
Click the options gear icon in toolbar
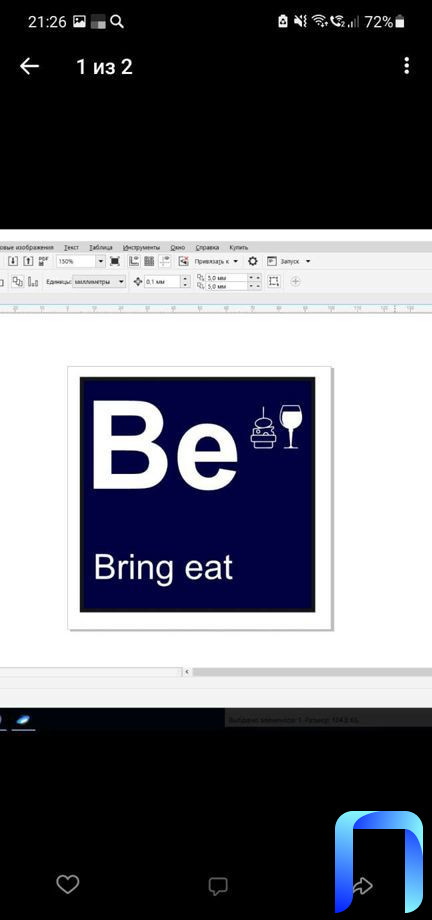252,261
